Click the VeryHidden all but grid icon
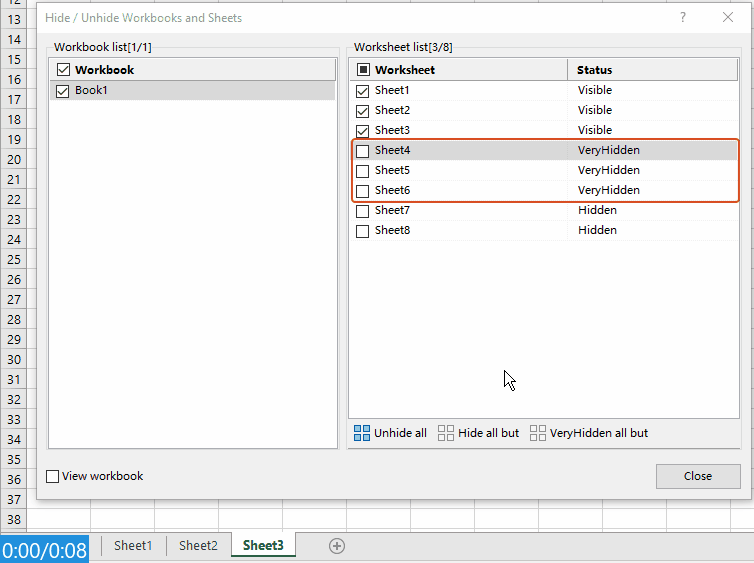Screen dimensions: 754x563 (538, 433)
